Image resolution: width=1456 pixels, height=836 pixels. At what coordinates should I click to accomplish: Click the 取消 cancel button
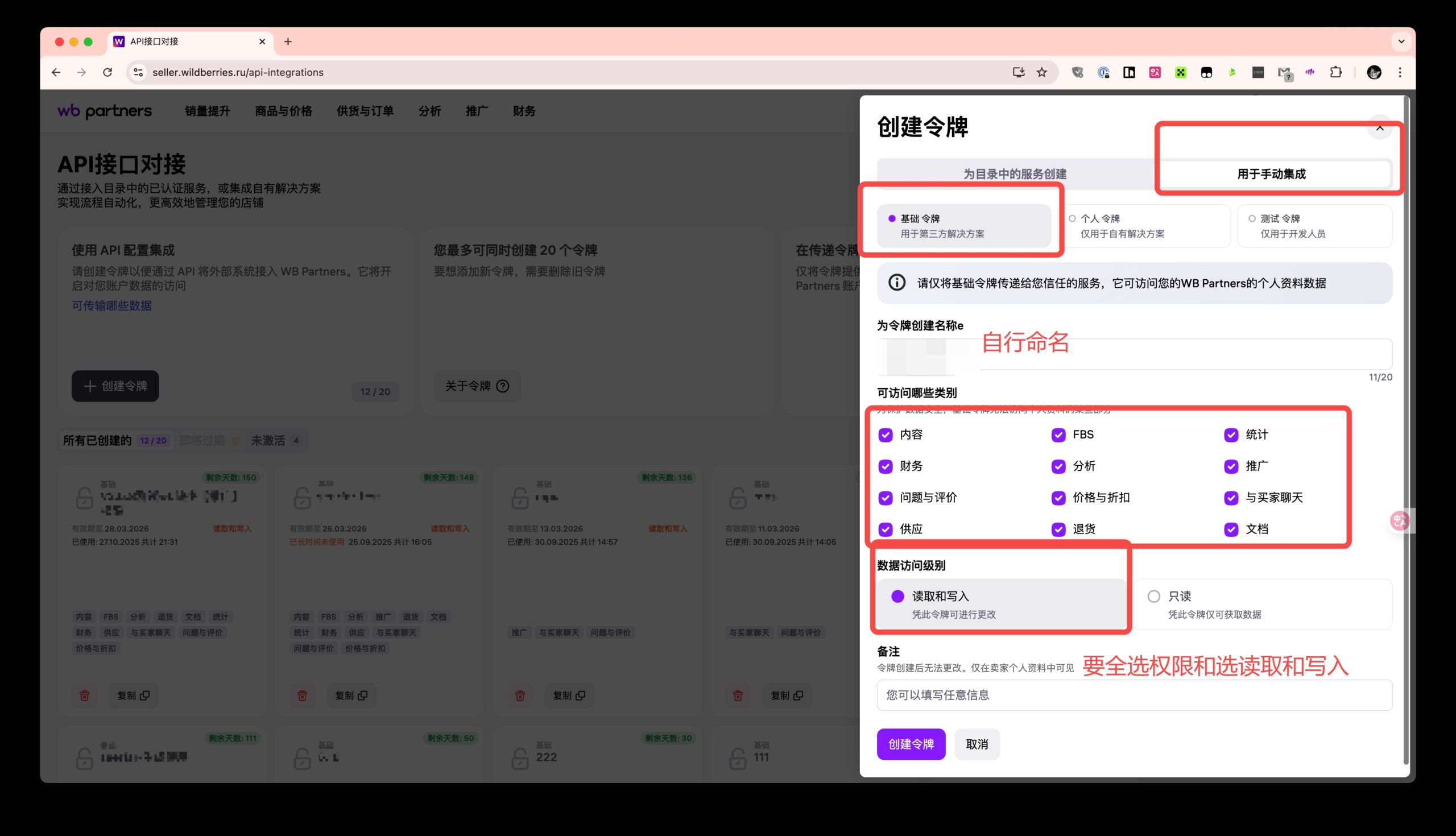click(977, 744)
